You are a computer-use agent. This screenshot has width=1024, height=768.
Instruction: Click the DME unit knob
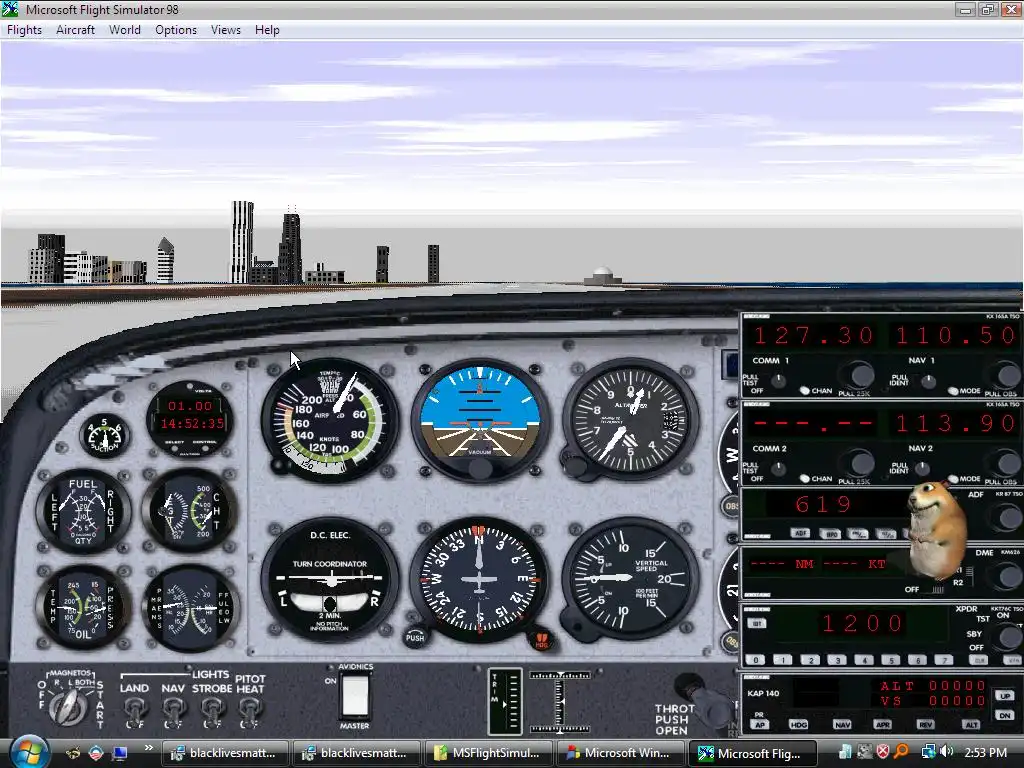(x=1006, y=577)
